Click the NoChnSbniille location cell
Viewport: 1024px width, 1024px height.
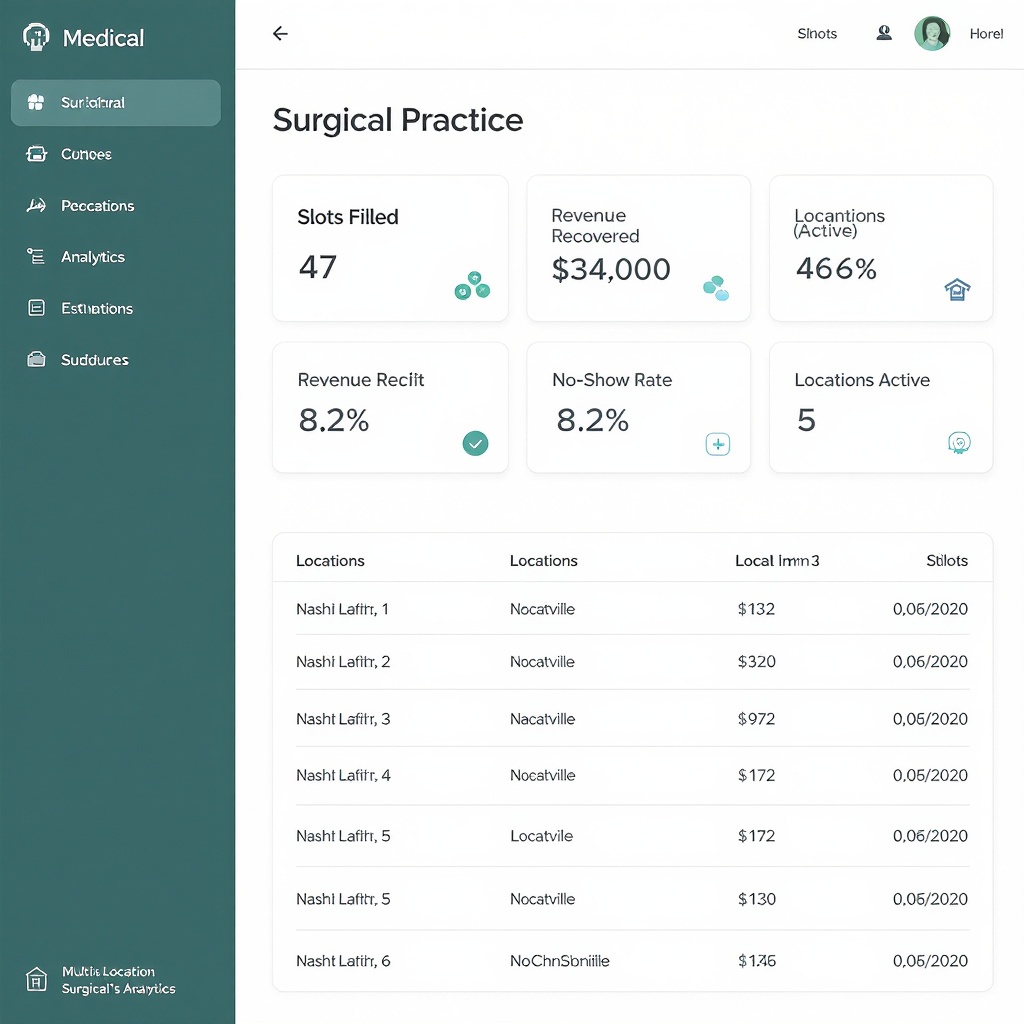coord(560,961)
